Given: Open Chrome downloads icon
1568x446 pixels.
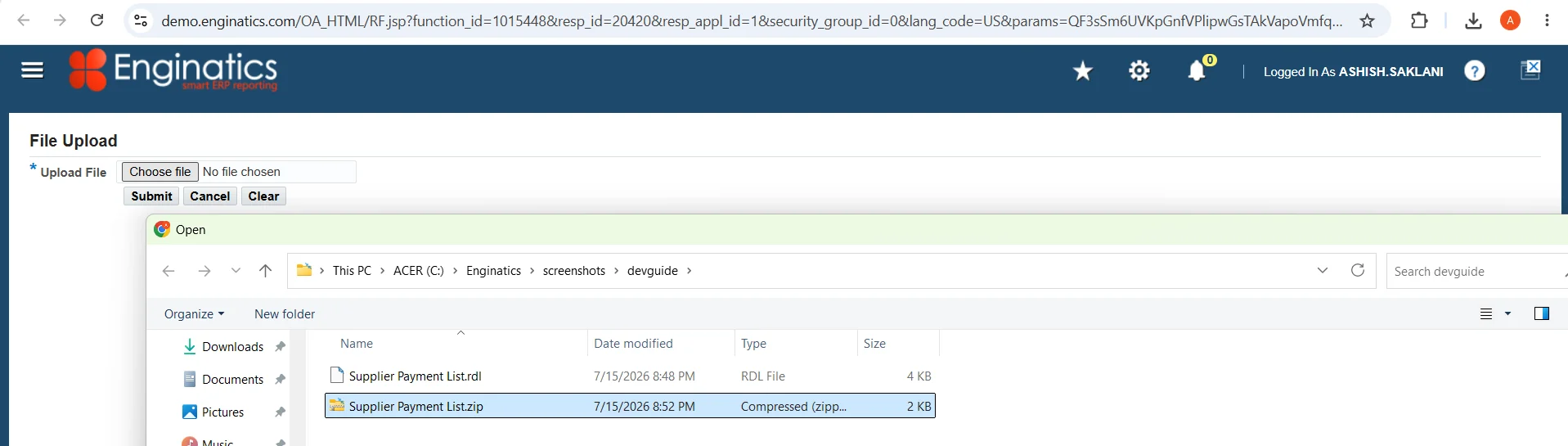Looking at the screenshot, I should pos(1473,20).
